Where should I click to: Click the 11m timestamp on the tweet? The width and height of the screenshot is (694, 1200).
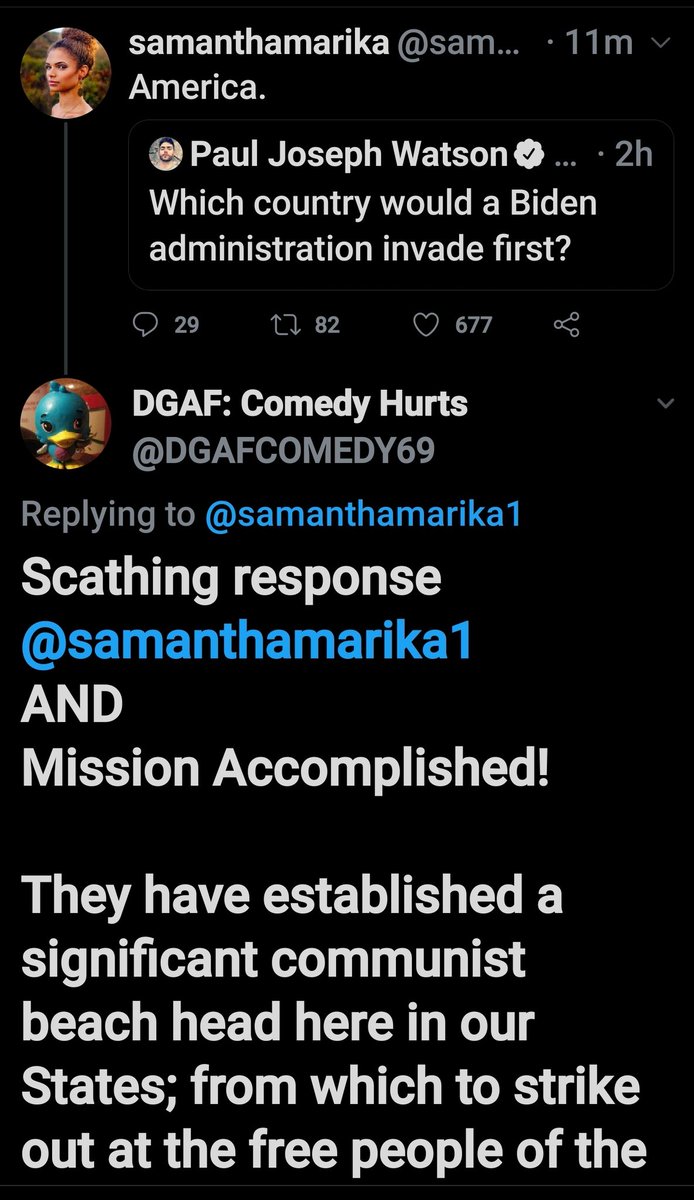pyautogui.click(x=598, y=43)
